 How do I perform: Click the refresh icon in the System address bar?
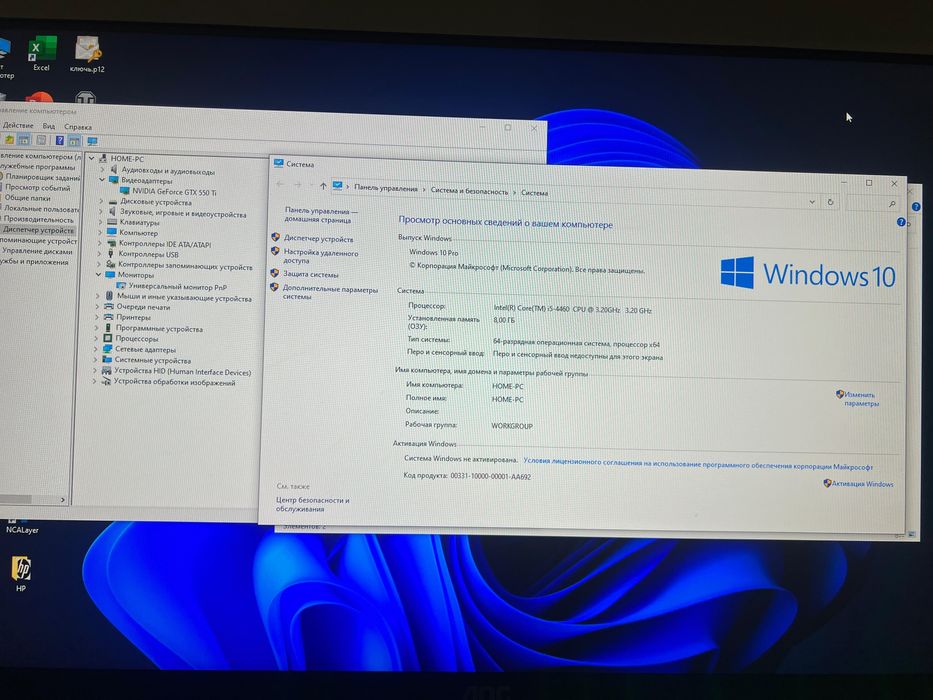click(x=830, y=202)
